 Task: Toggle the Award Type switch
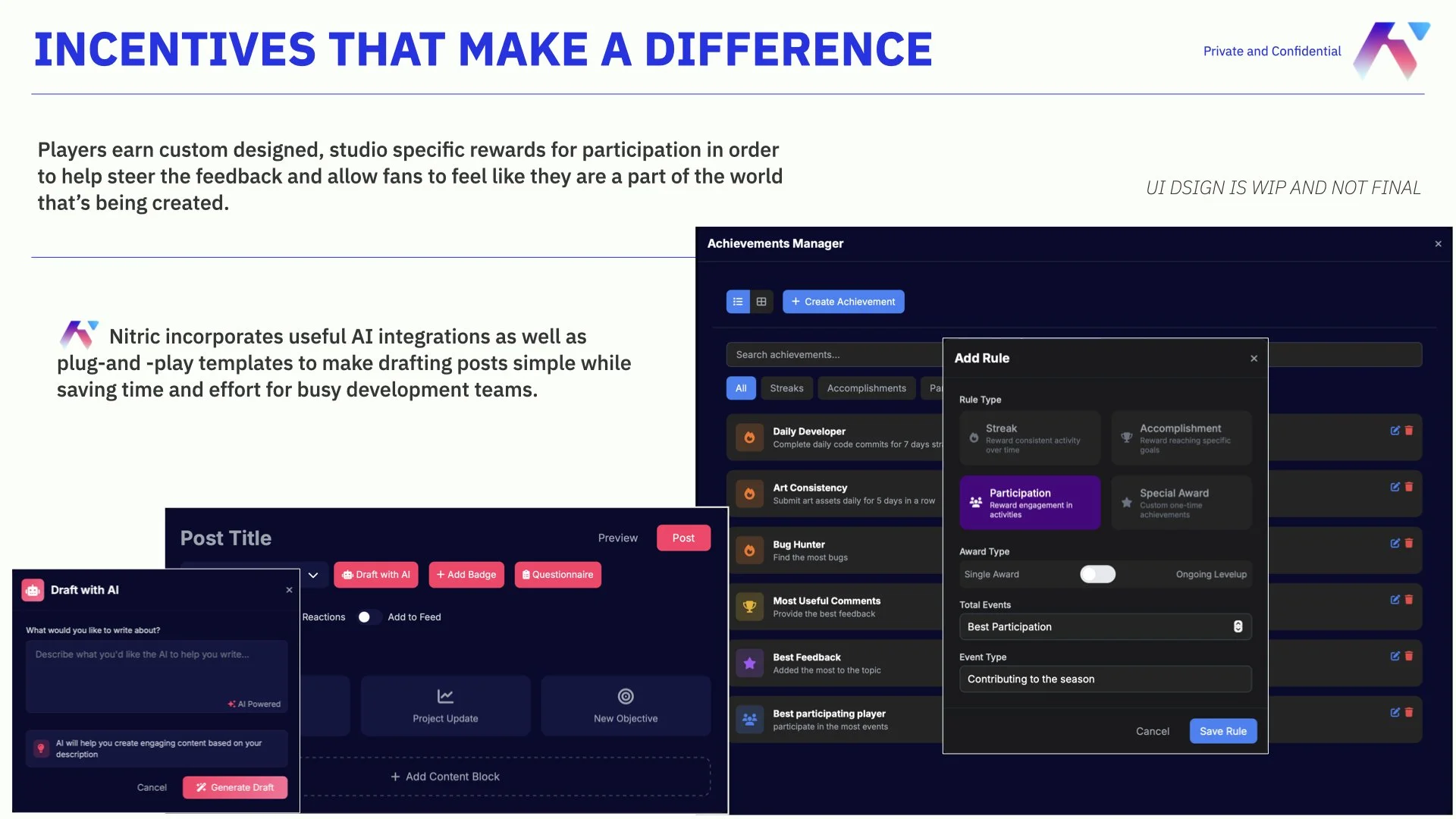(x=1097, y=574)
